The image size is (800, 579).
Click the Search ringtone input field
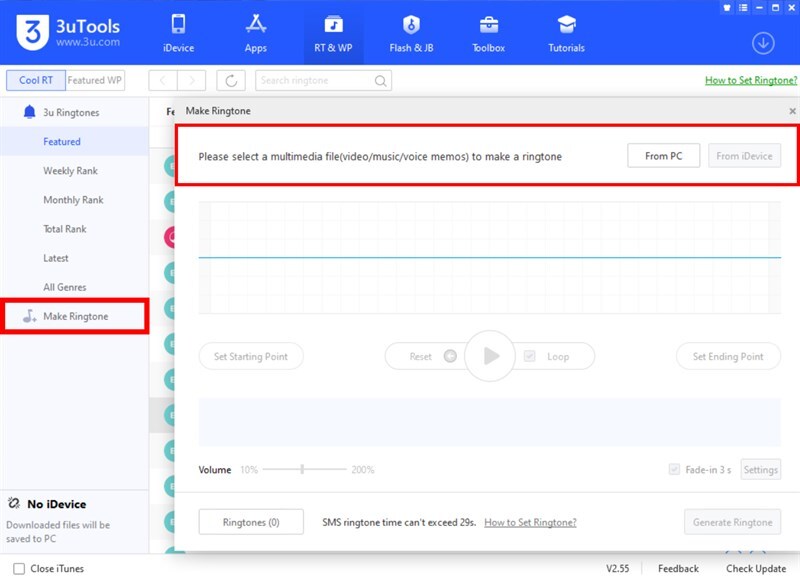click(314, 81)
